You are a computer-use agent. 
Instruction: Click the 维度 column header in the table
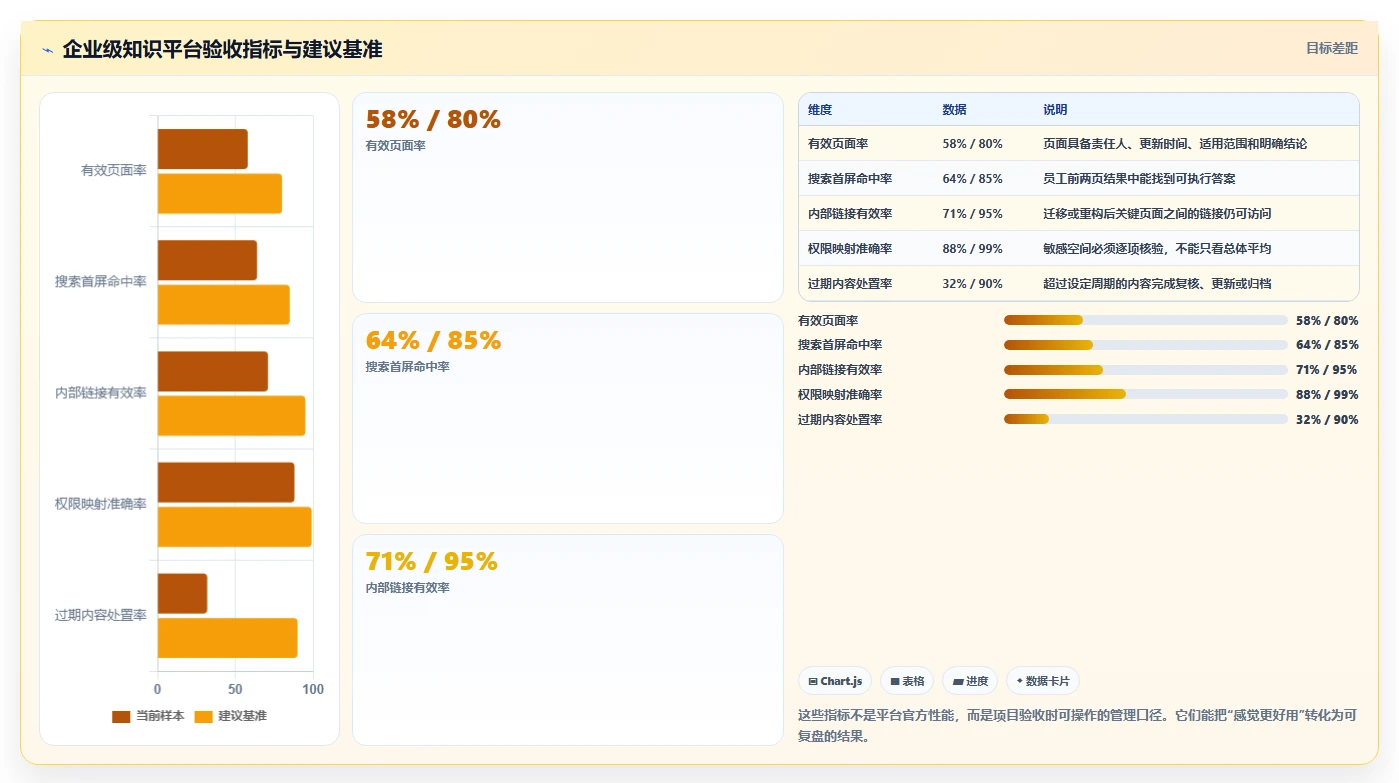point(820,110)
